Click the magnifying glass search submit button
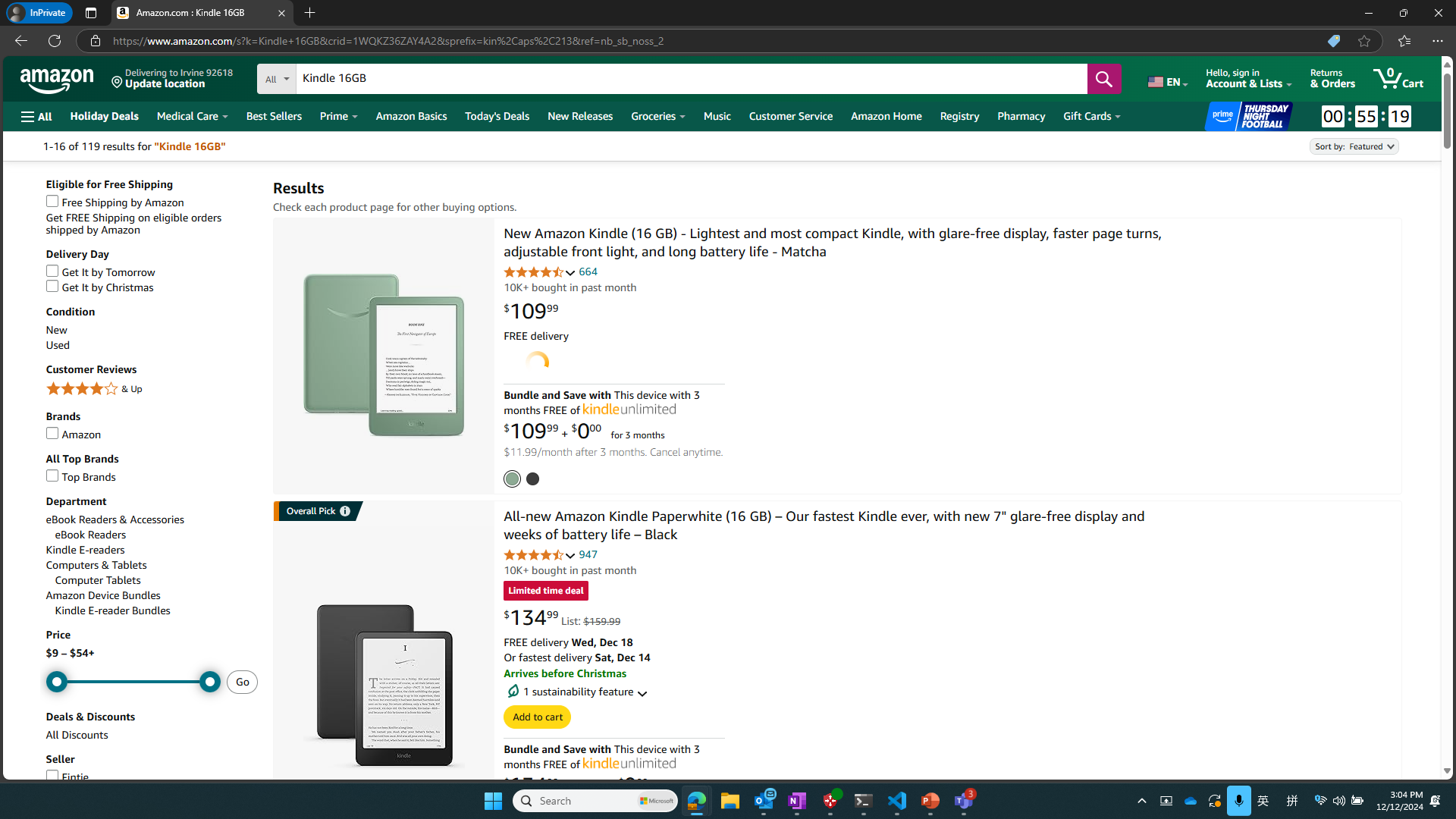1456x819 pixels. pos(1103,79)
